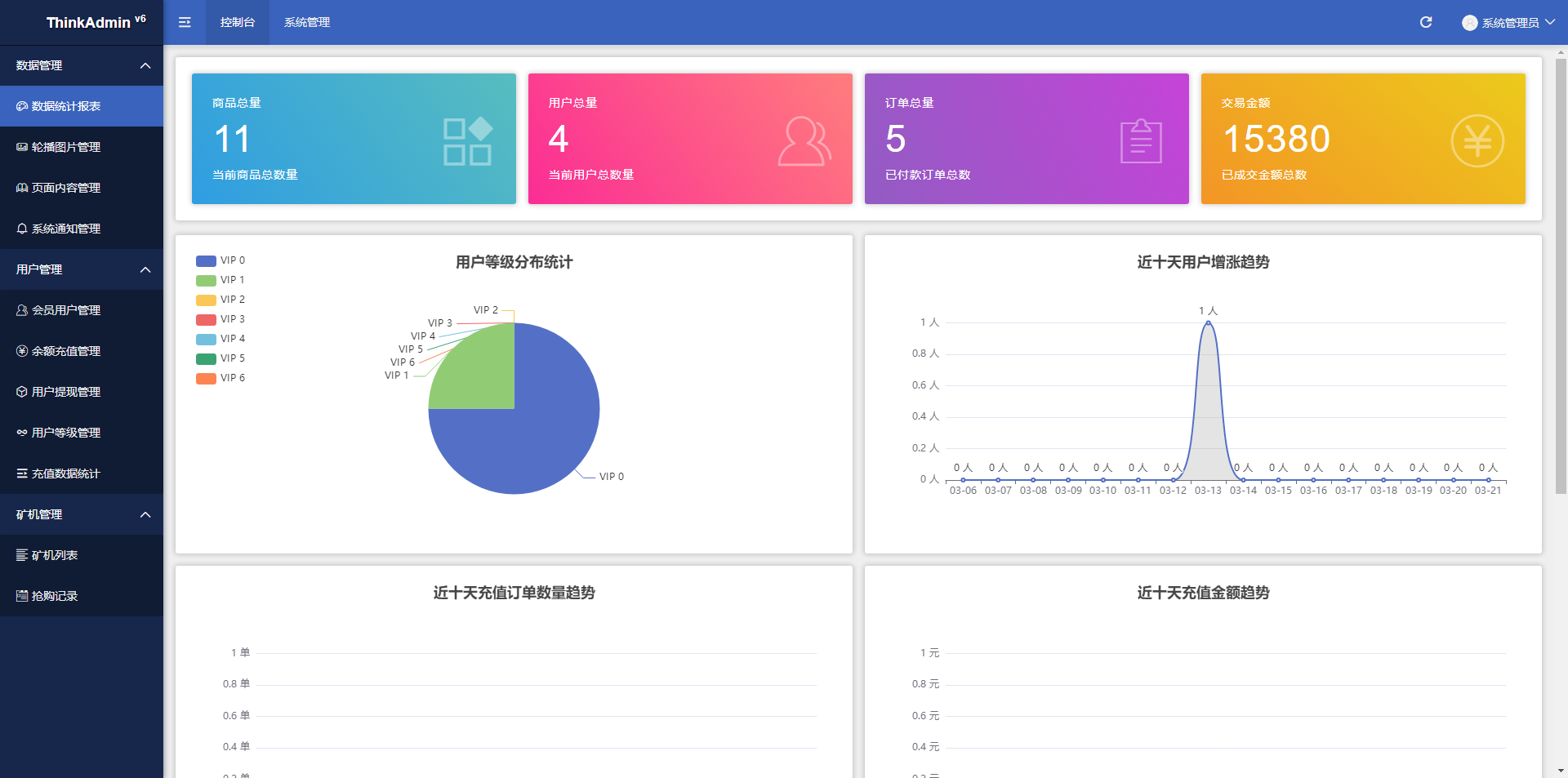Click the 矿机列表 lines icon
Screen dimensions: 1568x778
[22, 555]
